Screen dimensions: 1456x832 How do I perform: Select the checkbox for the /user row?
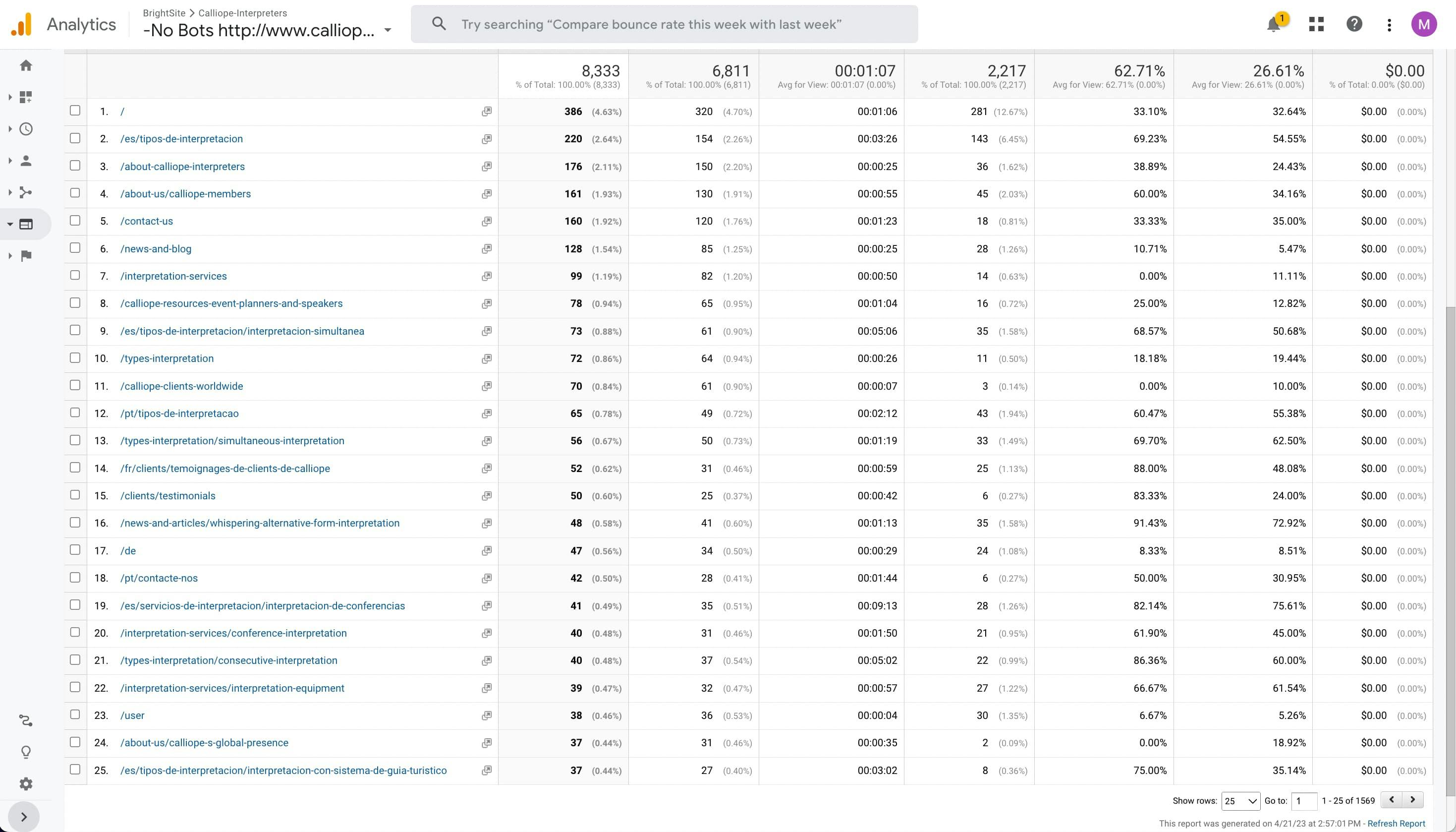pos(75,714)
